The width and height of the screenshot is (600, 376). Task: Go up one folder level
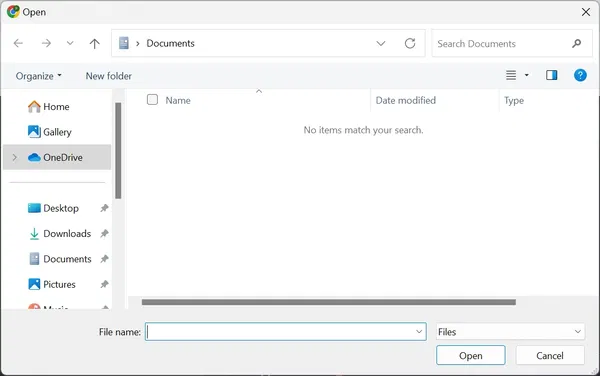click(95, 44)
